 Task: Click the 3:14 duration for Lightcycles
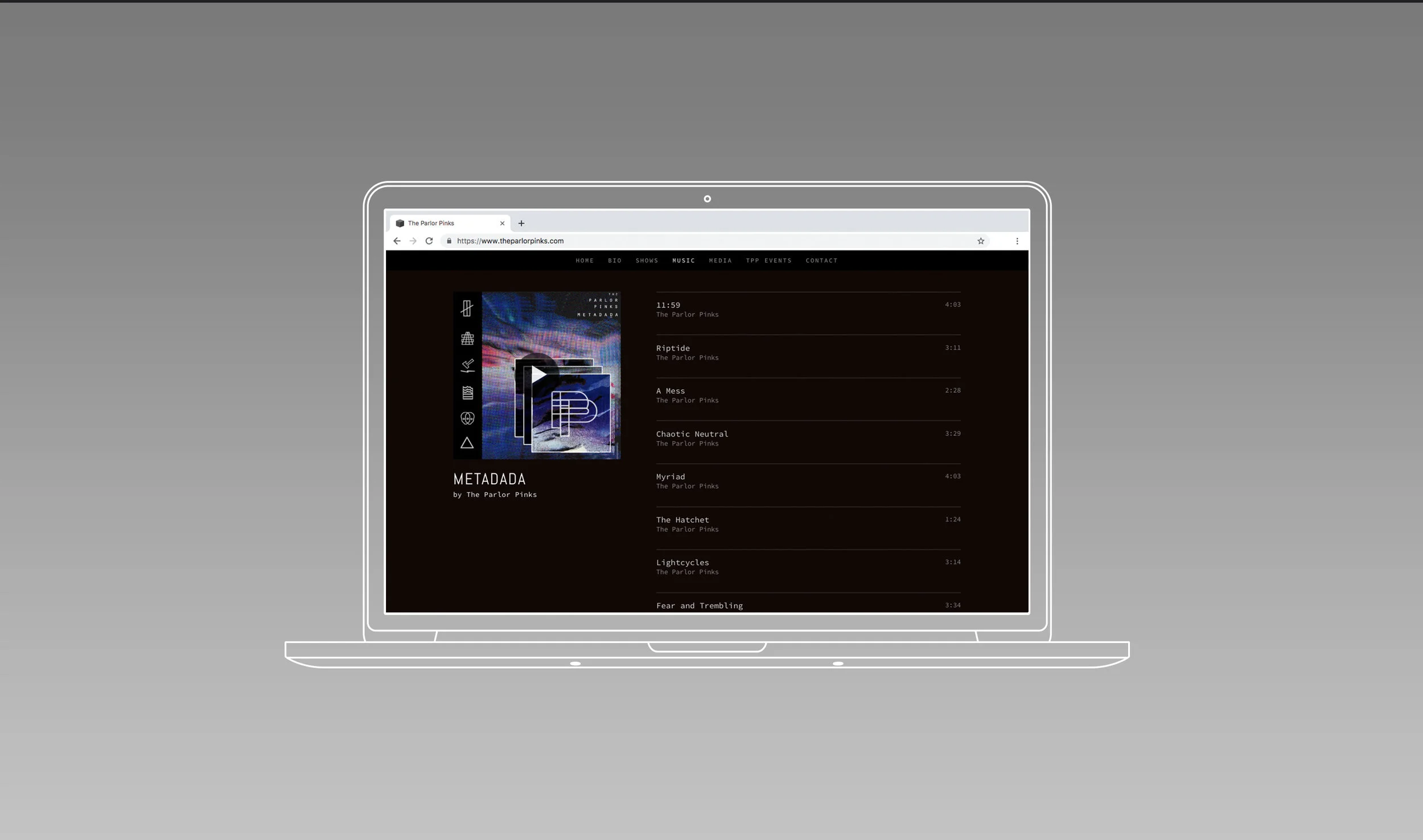(x=952, y=562)
